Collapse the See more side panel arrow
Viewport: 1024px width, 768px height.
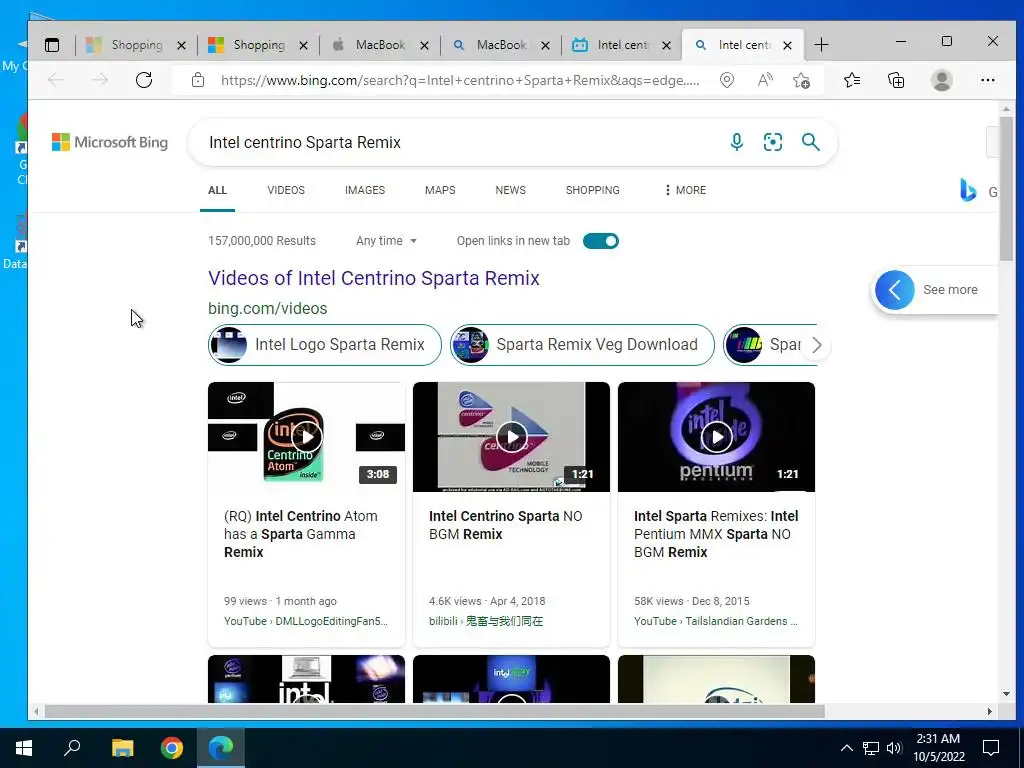[x=895, y=290]
